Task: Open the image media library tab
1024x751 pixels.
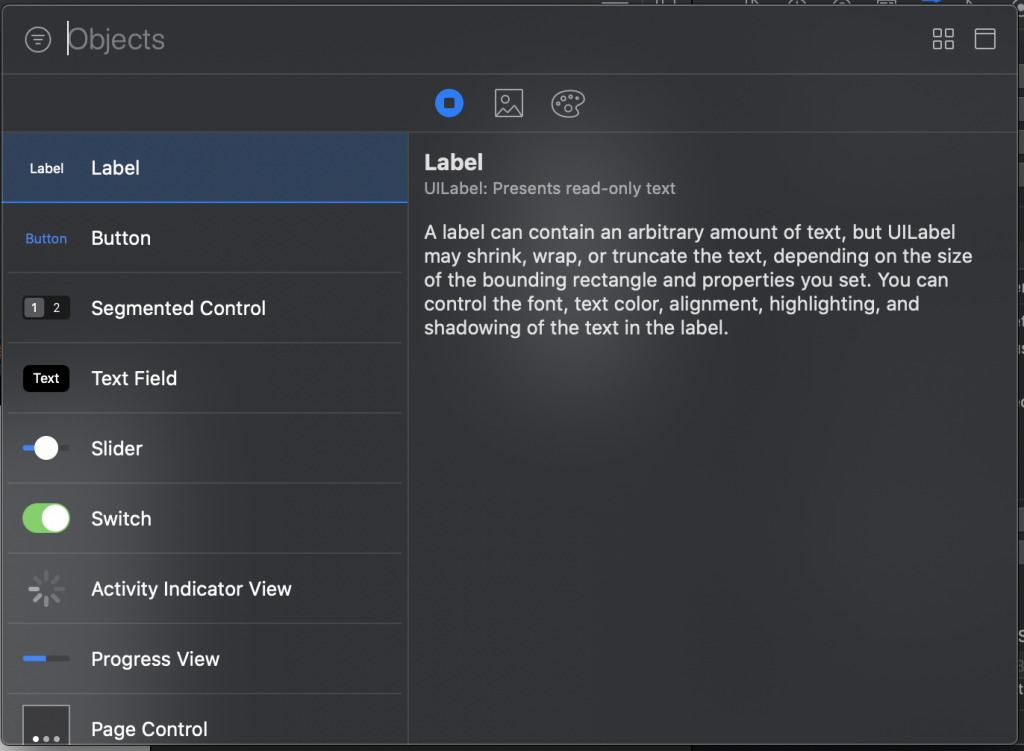Action: click(x=509, y=103)
